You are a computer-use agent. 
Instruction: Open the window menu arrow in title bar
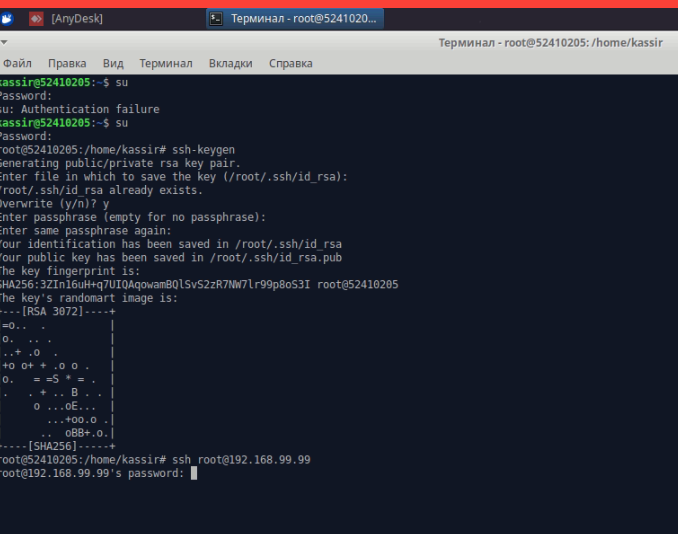coord(4,42)
